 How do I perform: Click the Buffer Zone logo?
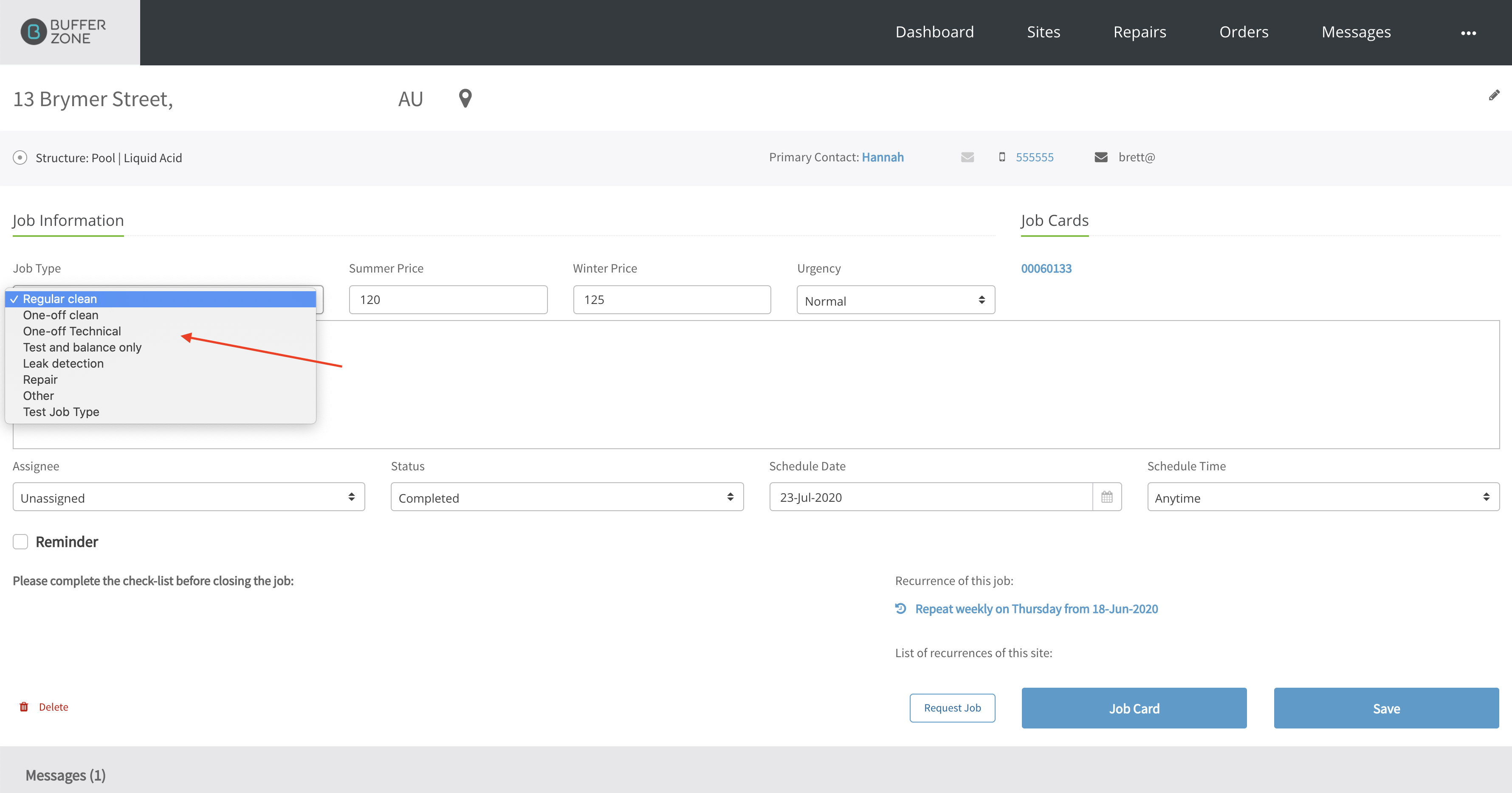[x=63, y=32]
